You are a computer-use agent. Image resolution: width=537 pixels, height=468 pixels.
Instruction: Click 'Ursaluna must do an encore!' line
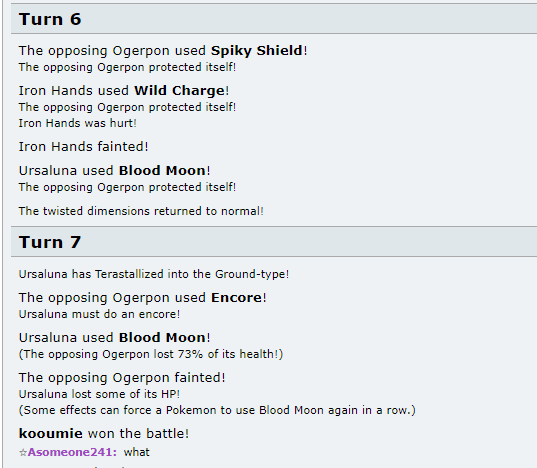click(99, 314)
